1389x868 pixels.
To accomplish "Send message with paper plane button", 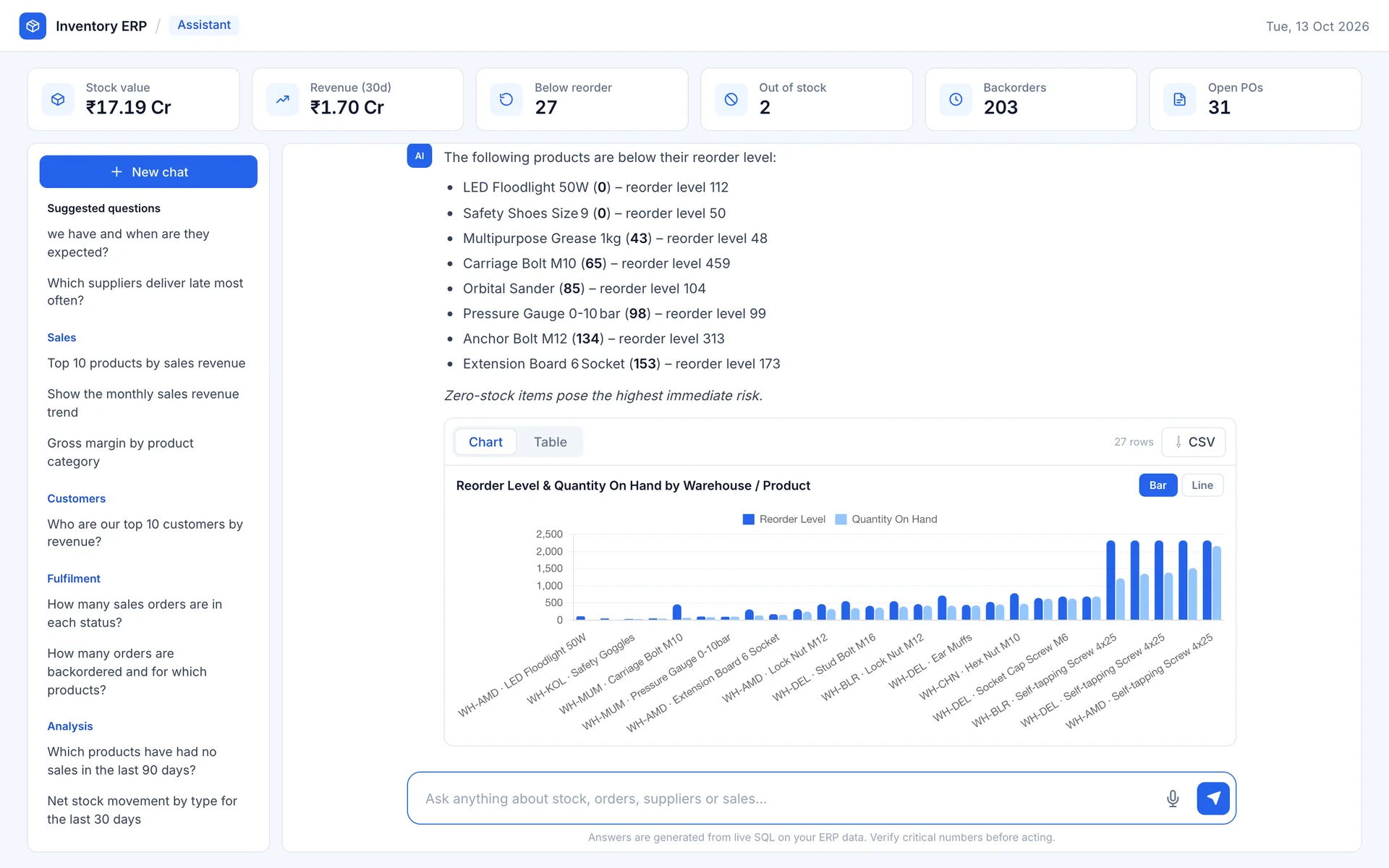I will click(1213, 799).
